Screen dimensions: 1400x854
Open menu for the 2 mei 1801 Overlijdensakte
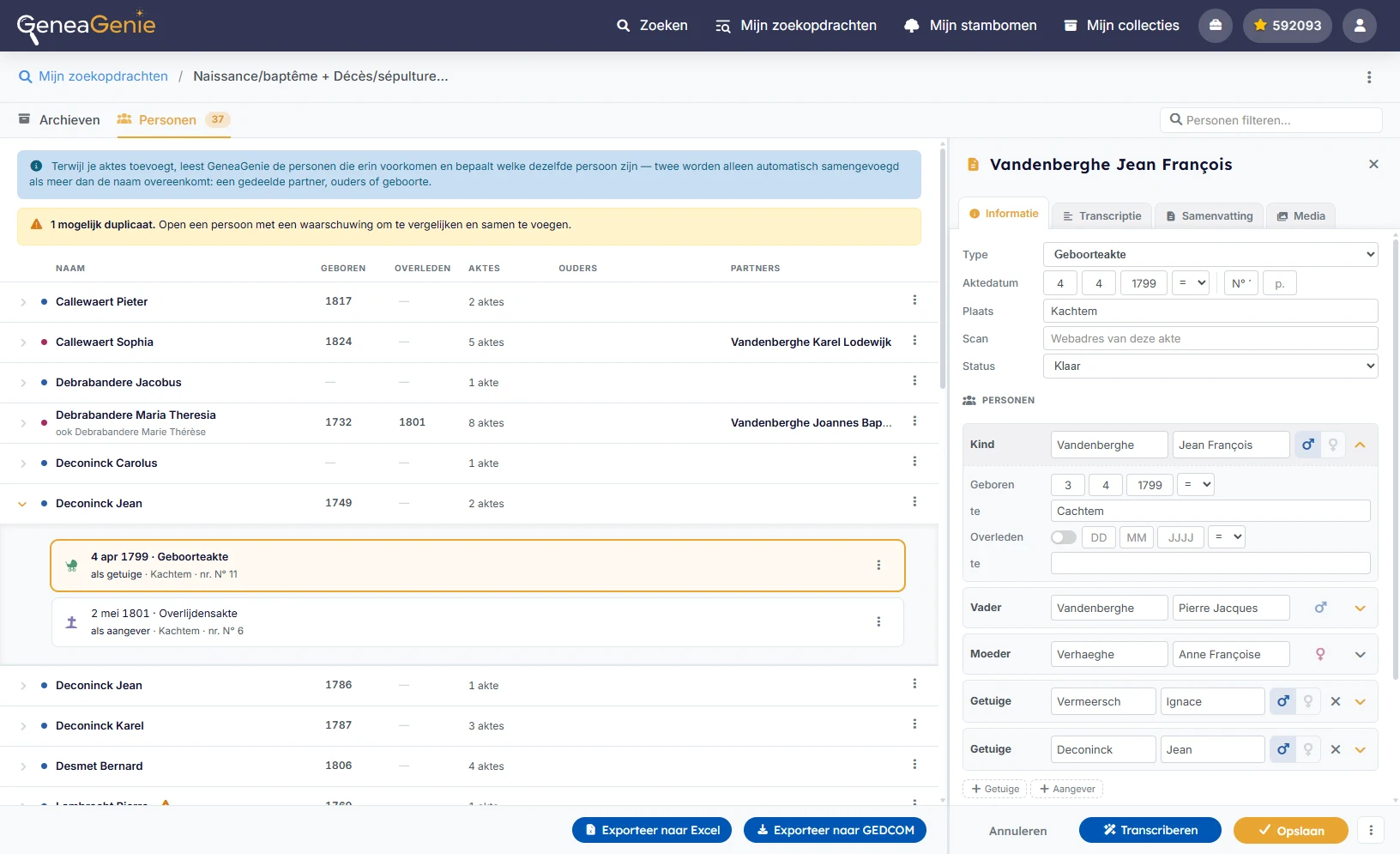click(878, 621)
